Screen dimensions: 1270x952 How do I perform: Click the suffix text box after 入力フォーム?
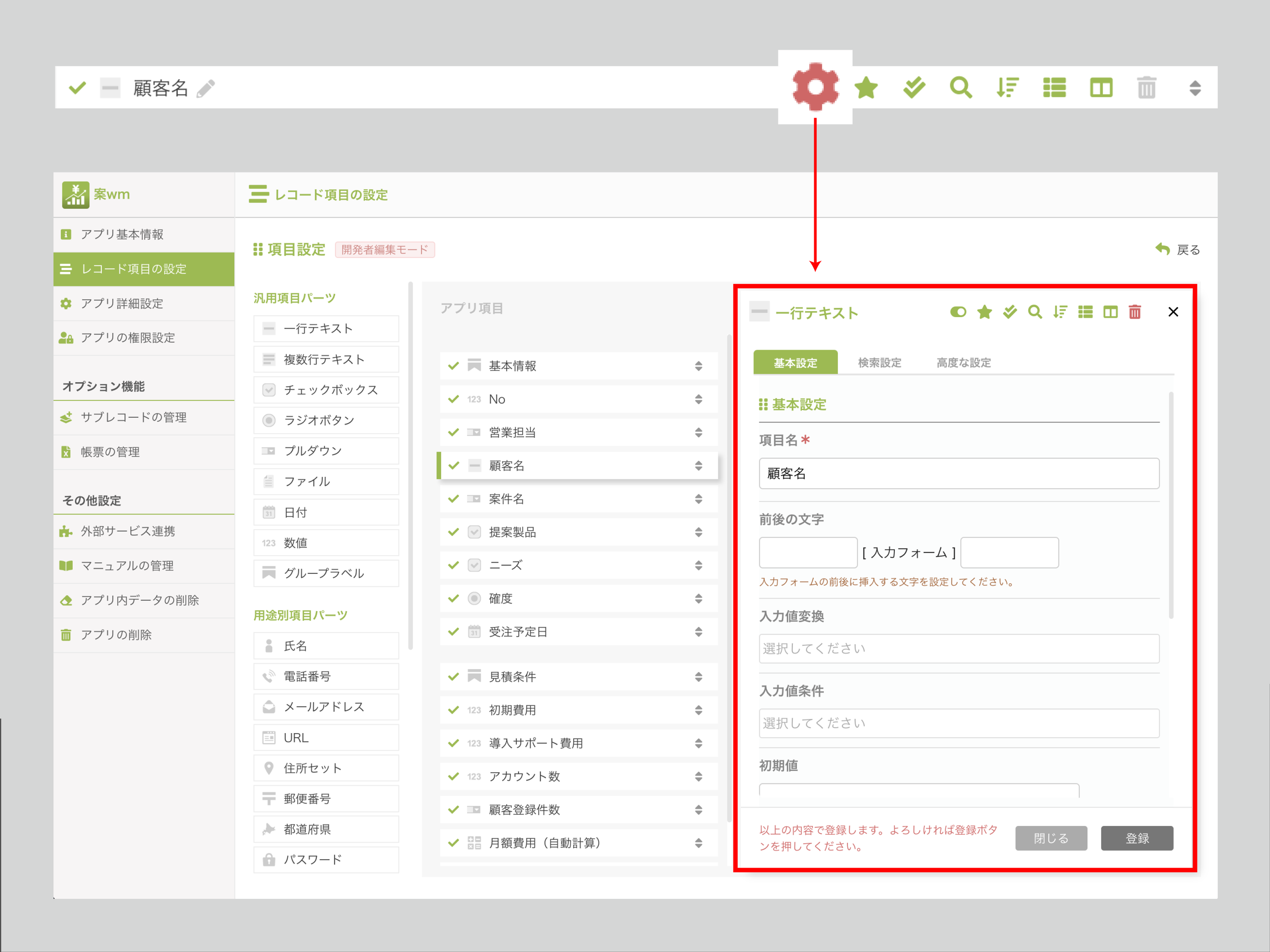point(1010,552)
